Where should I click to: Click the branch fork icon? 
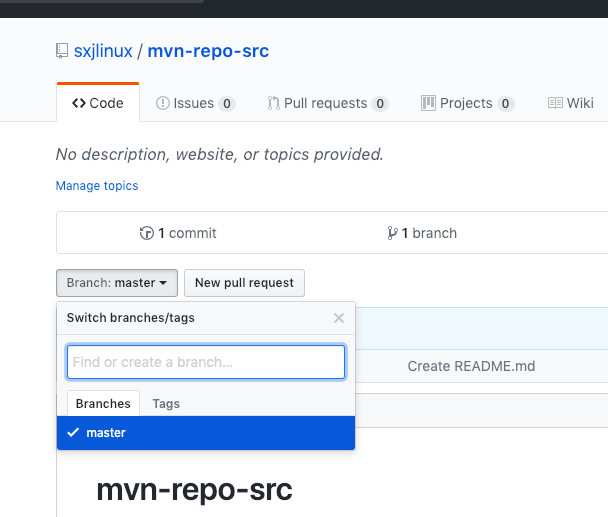392,233
